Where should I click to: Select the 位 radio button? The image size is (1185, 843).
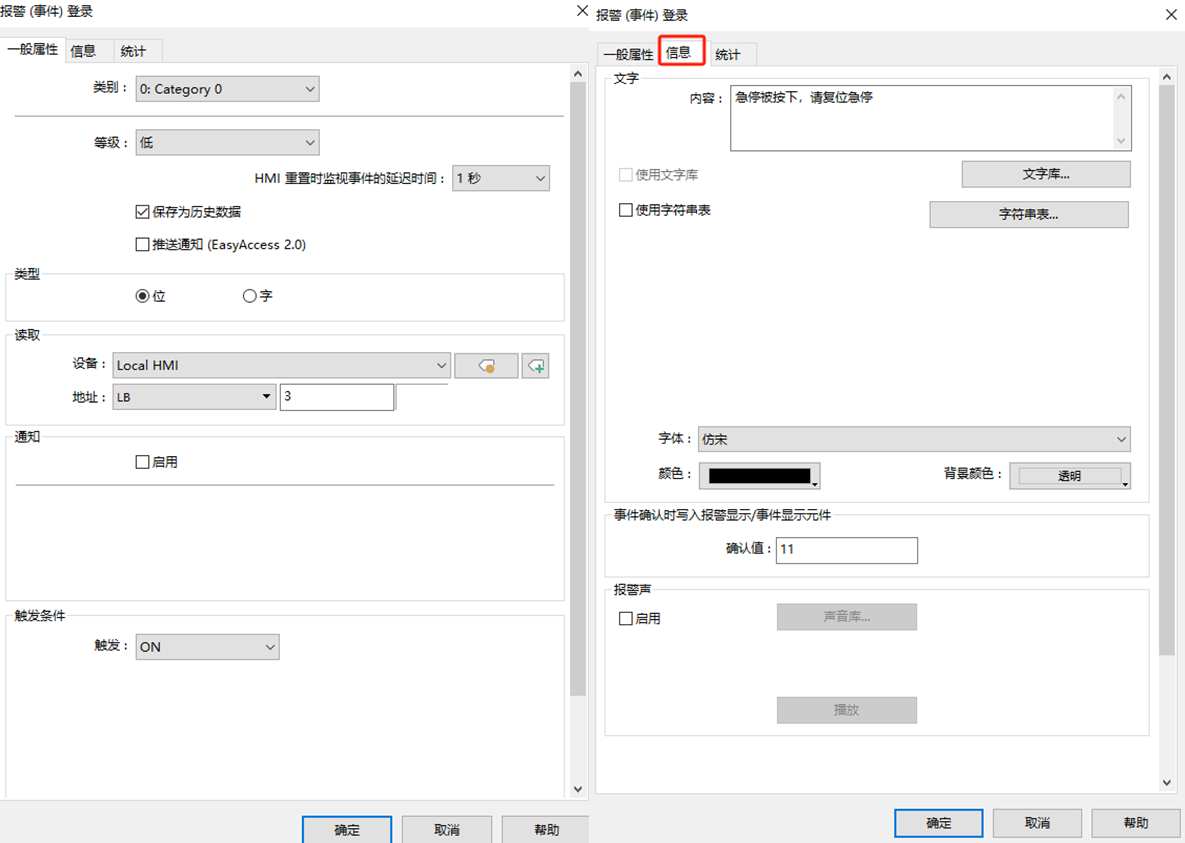coord(142,296)
